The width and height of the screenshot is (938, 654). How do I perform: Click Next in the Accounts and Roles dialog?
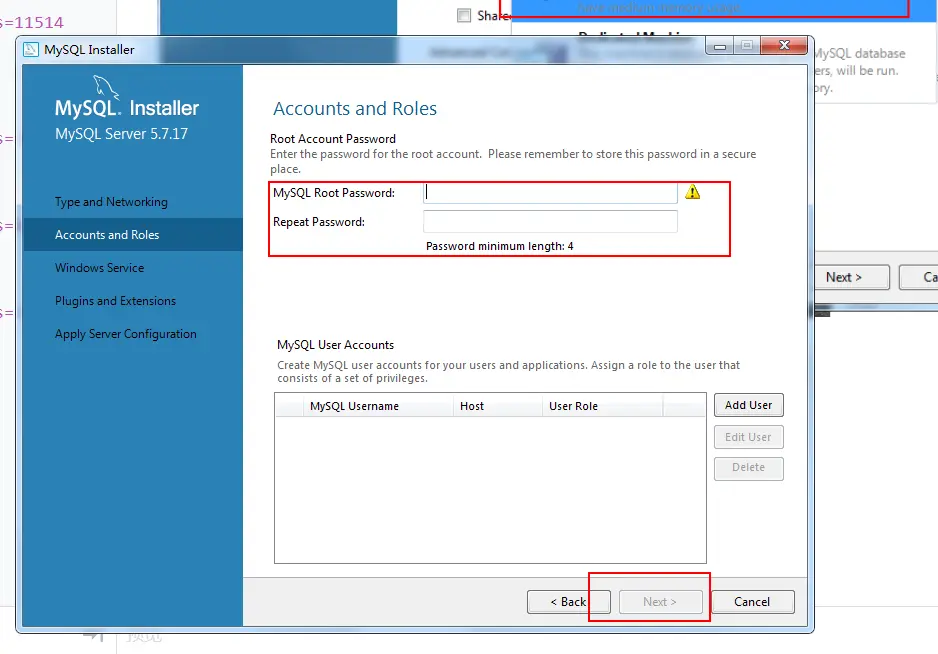(x=660, y=602)
